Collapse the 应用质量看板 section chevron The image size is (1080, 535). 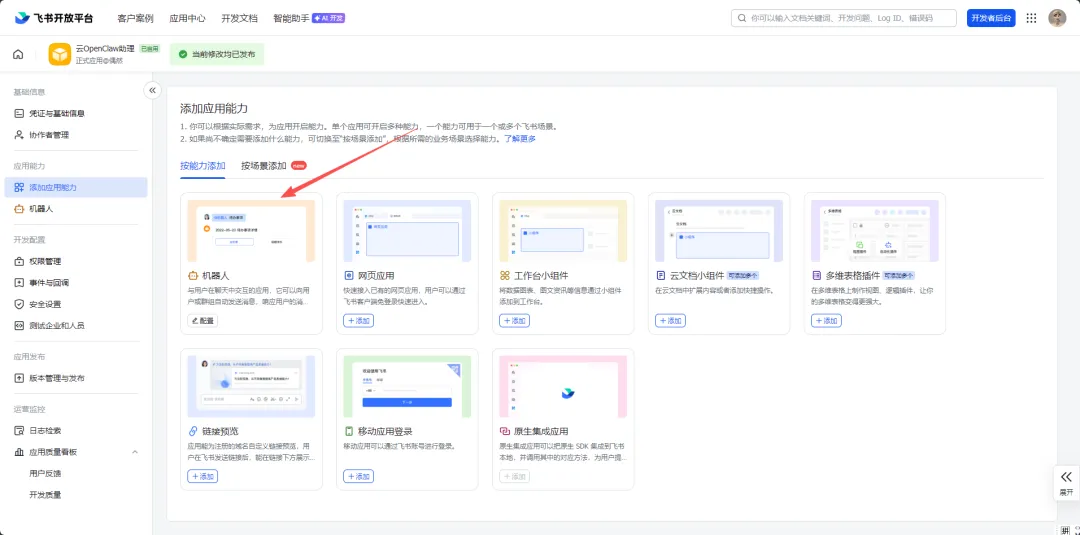tap(135, 452)
